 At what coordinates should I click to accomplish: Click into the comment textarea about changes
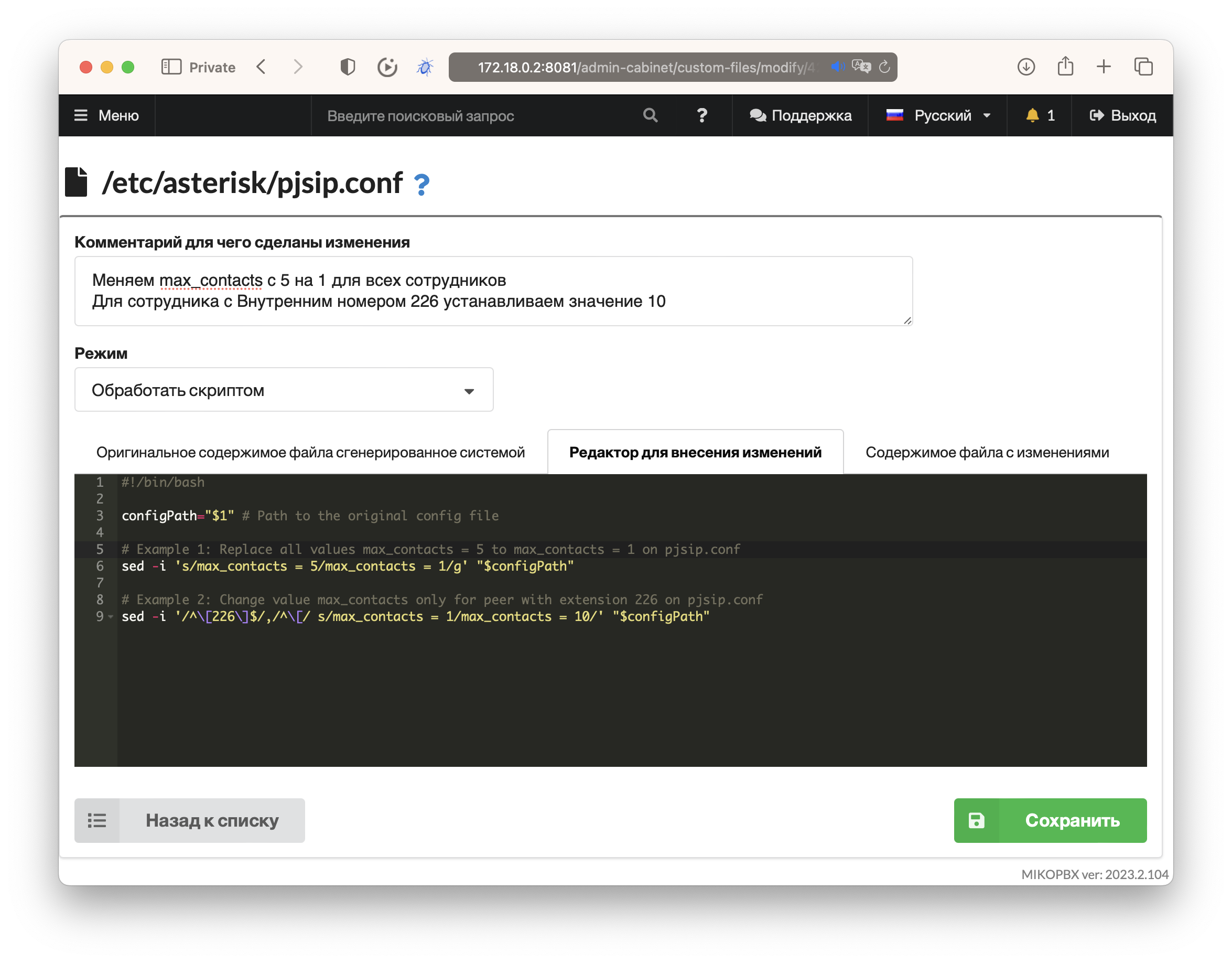pos(493,291)
